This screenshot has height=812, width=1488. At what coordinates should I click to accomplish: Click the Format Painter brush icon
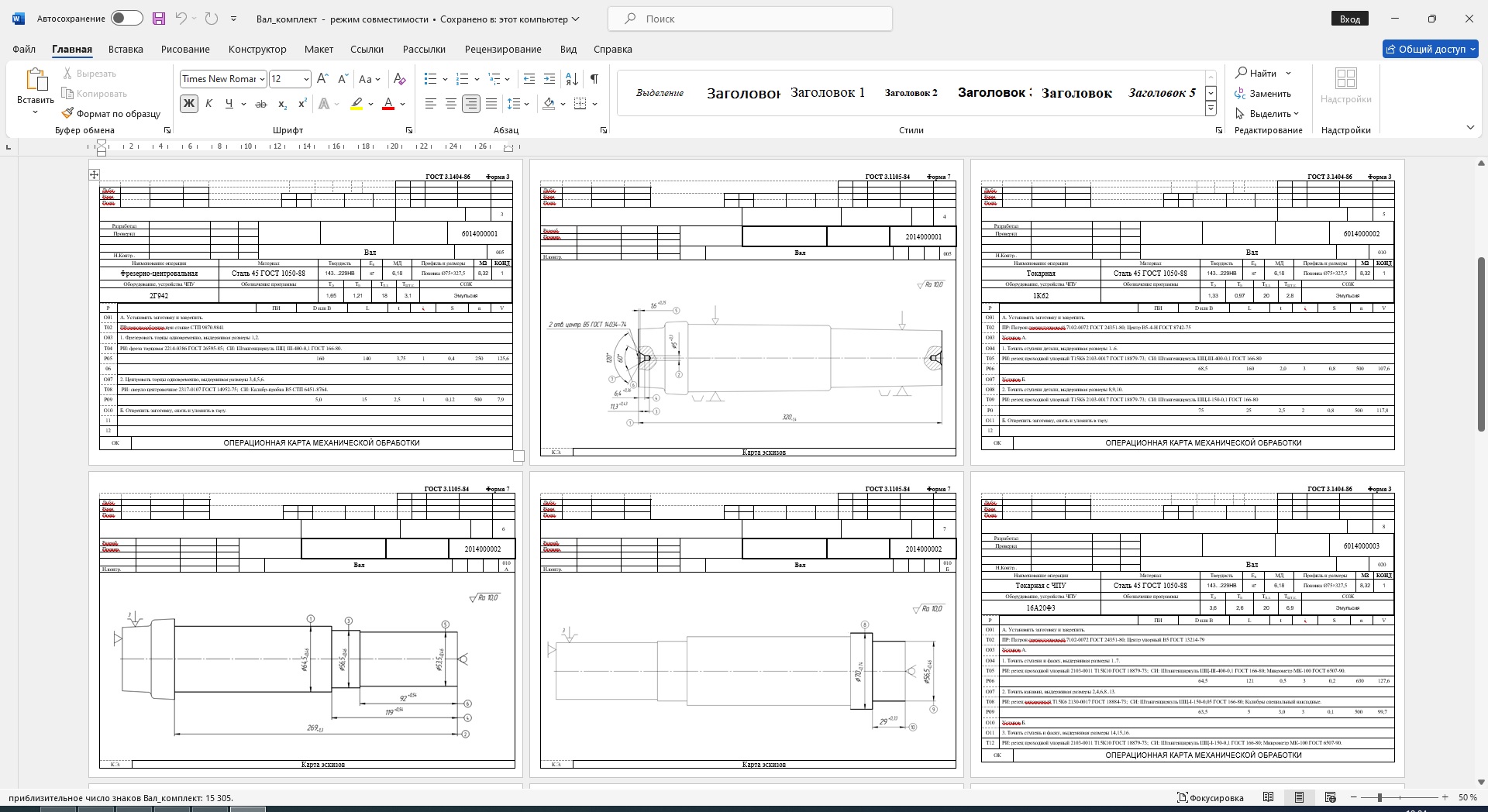[x=68, y=113]
